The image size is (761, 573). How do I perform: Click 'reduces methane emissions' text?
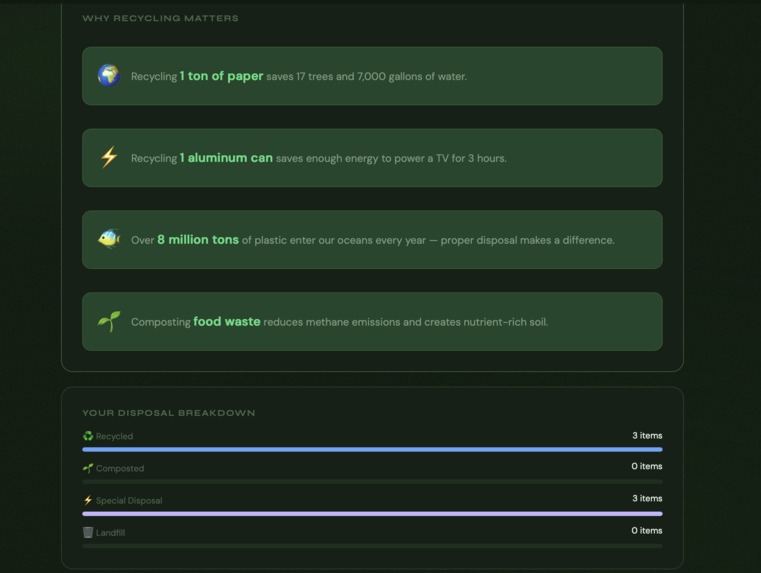click(x=331, y=322)
